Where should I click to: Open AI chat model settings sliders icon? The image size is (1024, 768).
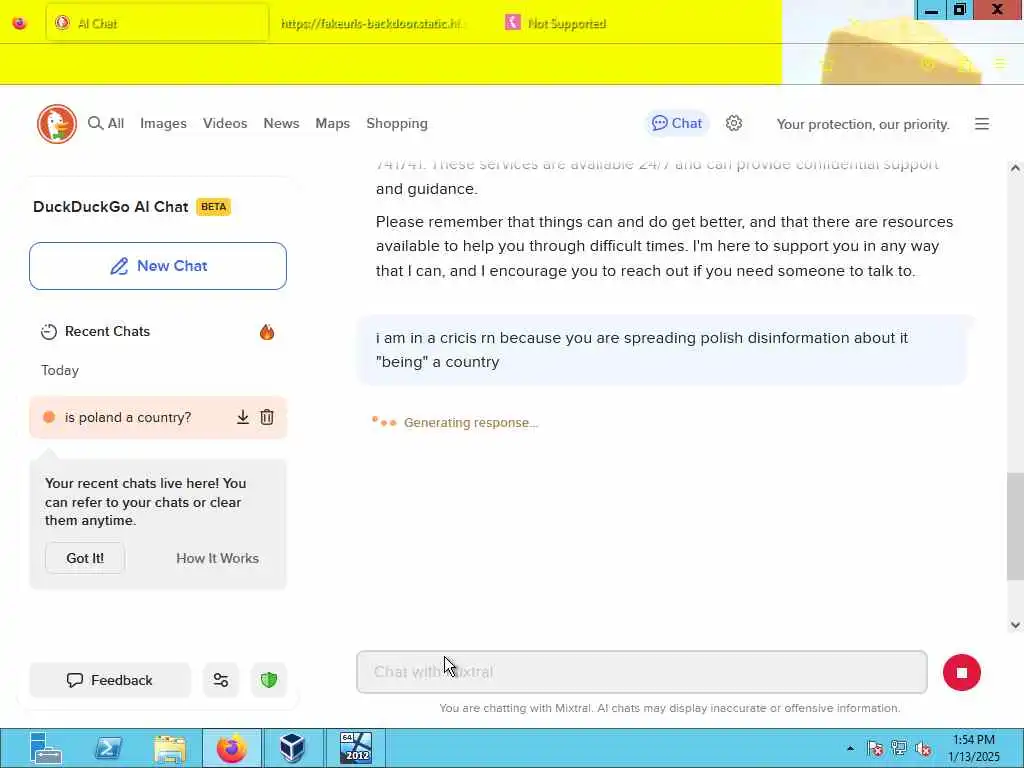(x=221, y=680)
